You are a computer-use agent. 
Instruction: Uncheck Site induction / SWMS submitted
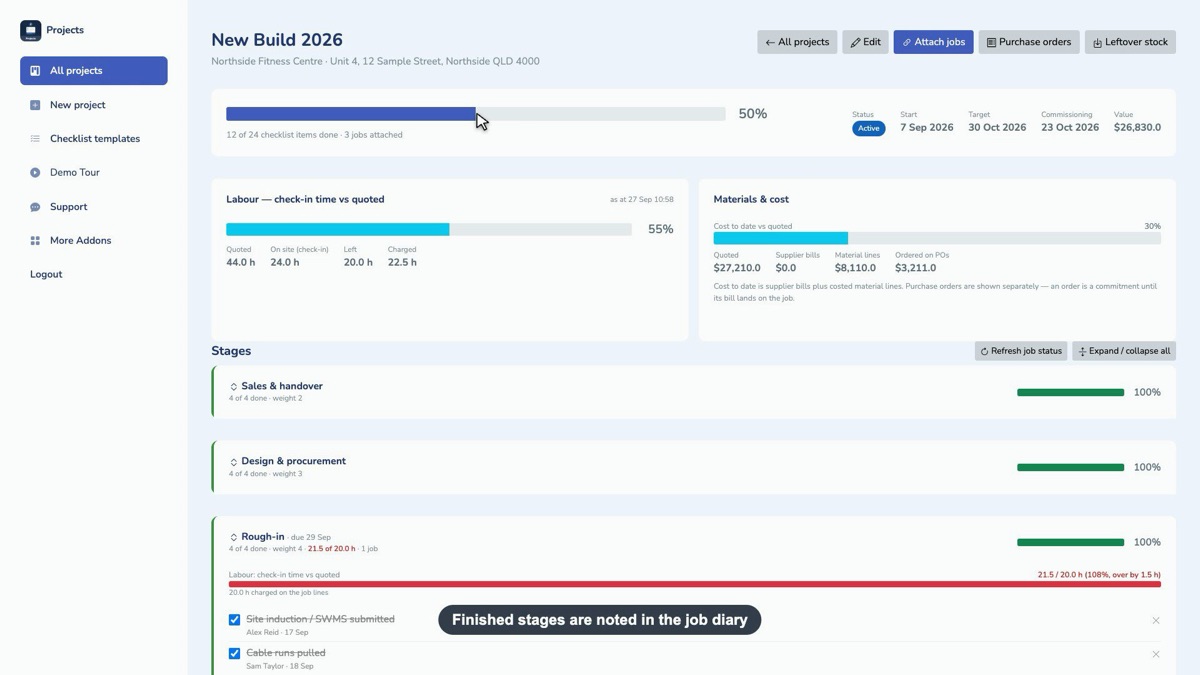(x=234, y=620)
